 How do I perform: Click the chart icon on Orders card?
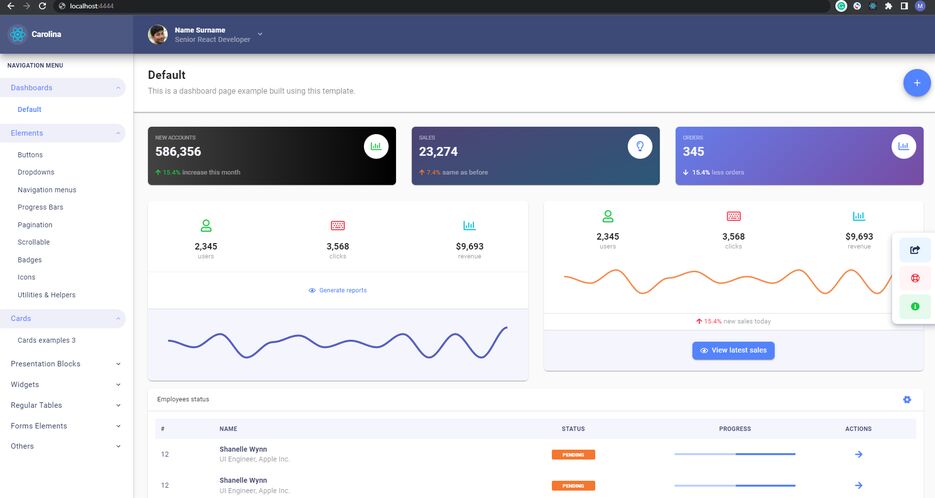click(x=903, y=146)
